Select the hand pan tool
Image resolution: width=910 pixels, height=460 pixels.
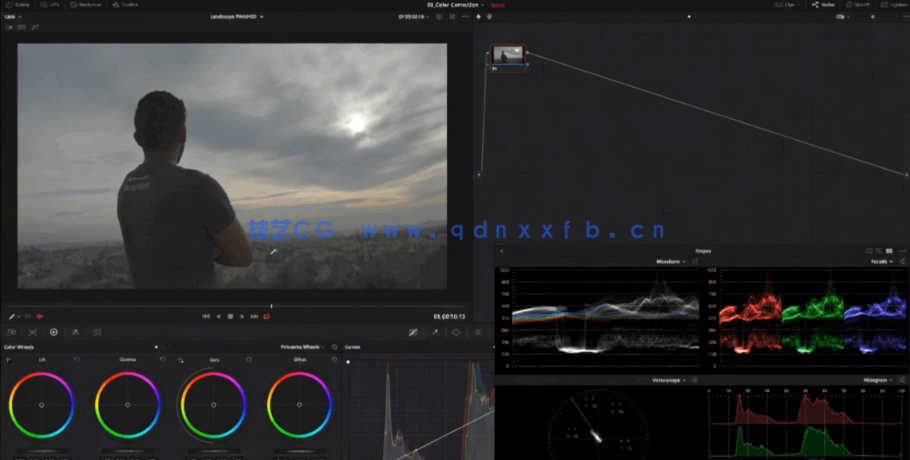point(489,17)
